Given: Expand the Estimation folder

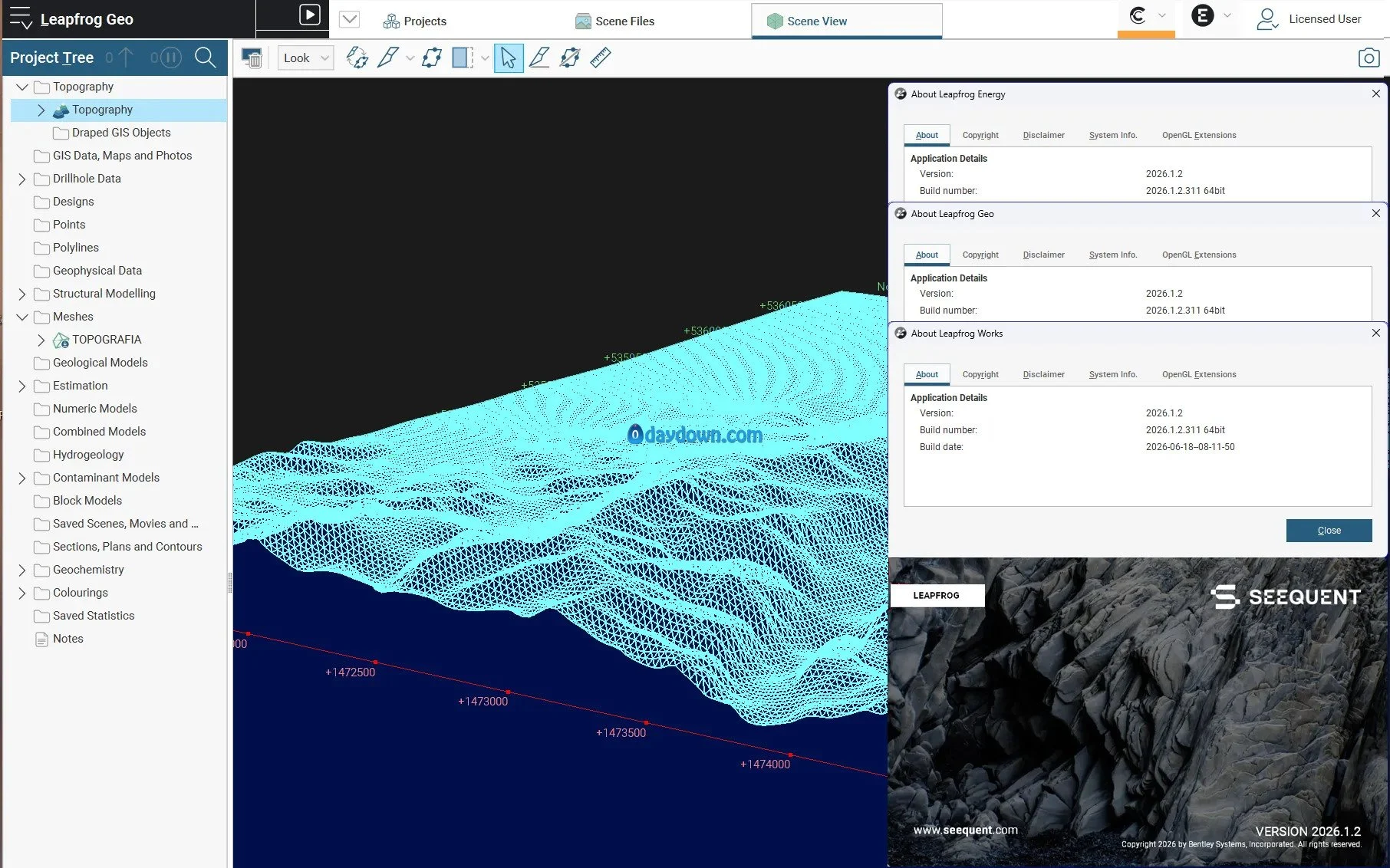Looking at the screenshot, I should tap(22, 386).
